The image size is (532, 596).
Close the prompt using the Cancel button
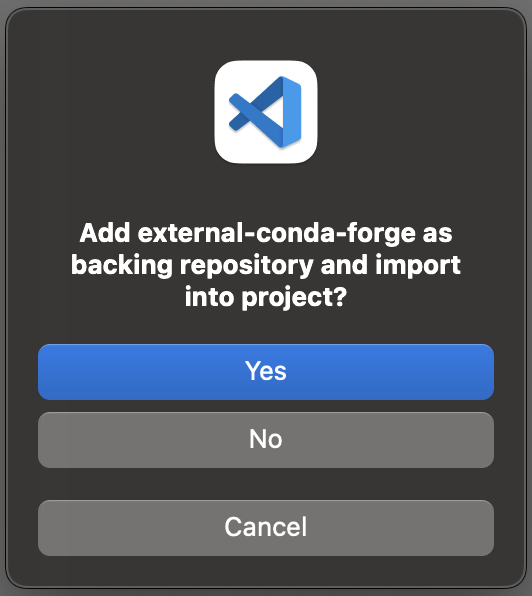[x=266, y=528]
